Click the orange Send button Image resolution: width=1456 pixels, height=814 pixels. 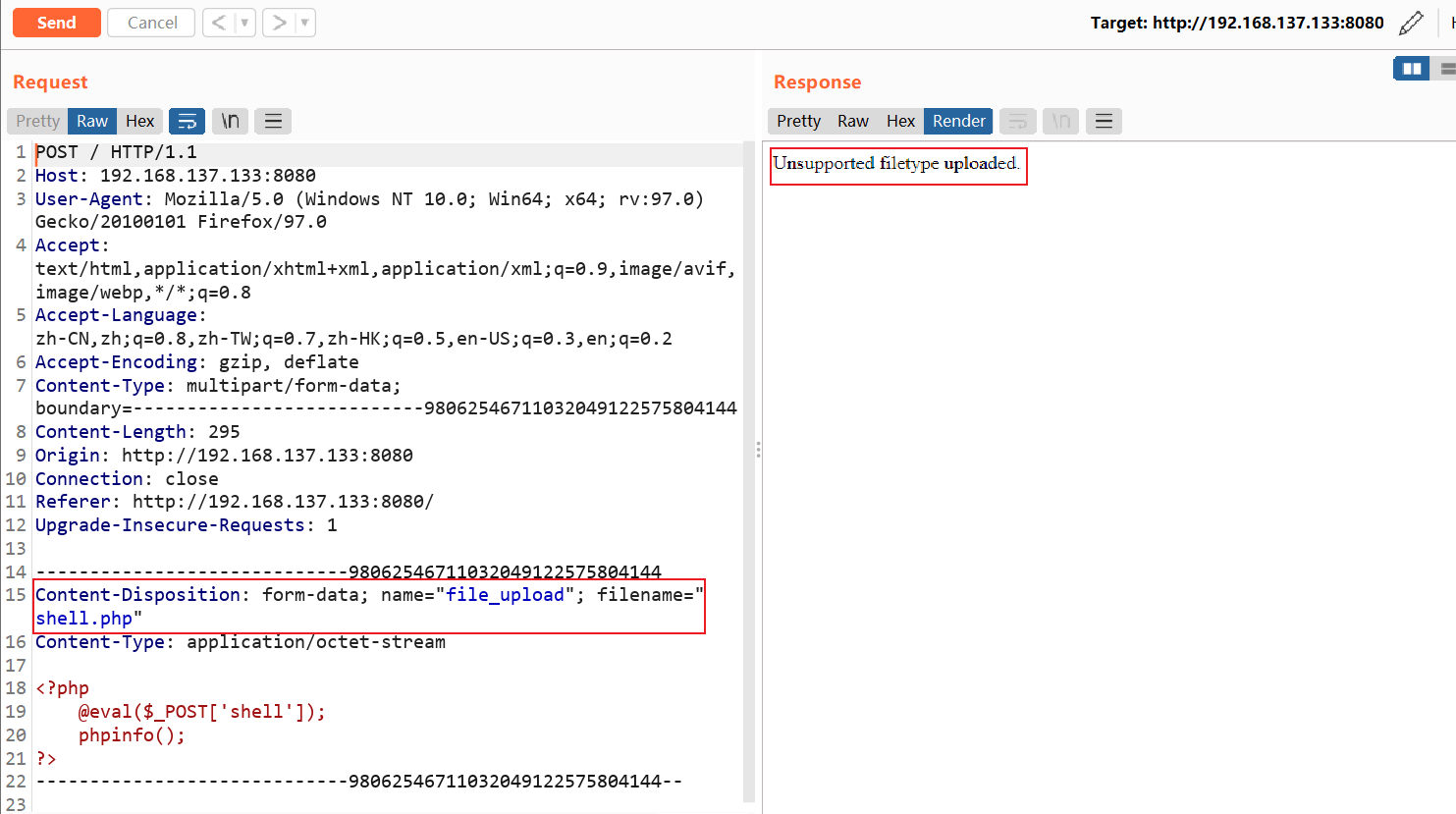coord(57,23)
